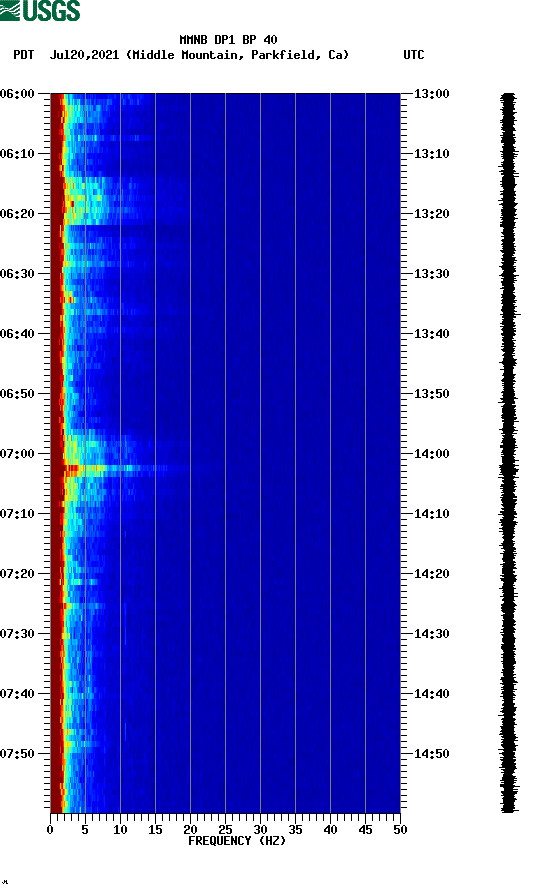Click the 14:10 UTC time label
The image size is (552, 893).
tap(432, 514)
